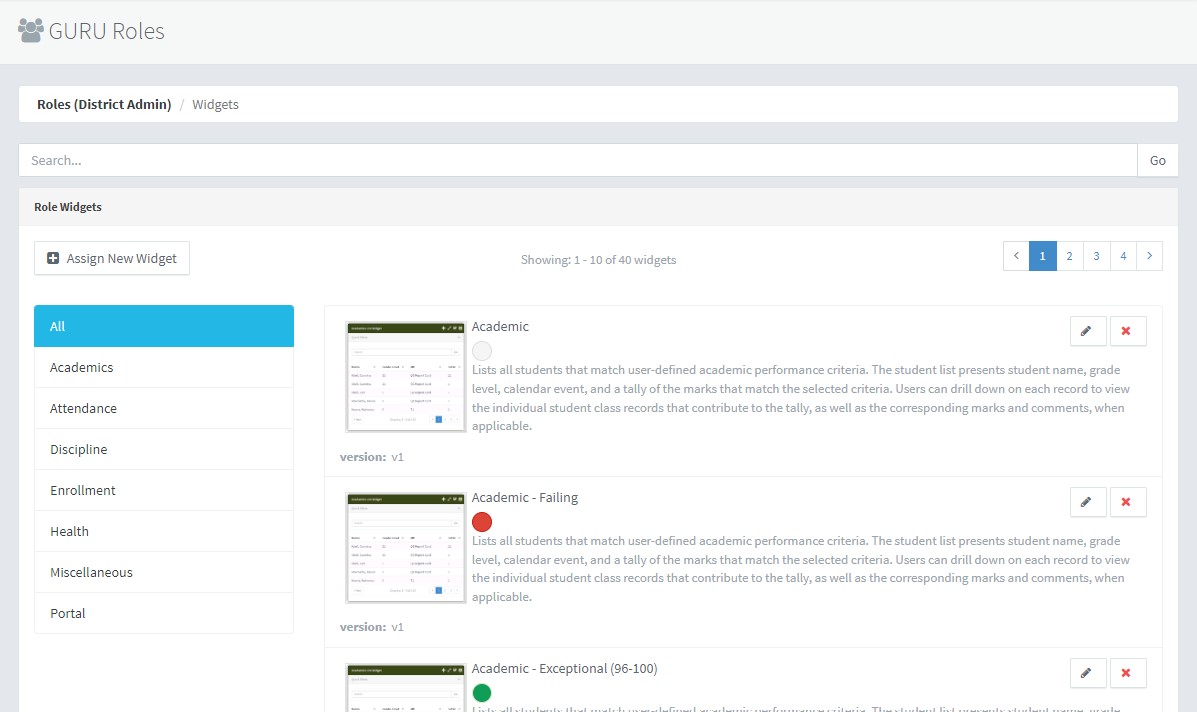This screenshot has height=712, width=1197.
Task: Click the Widgets breadcrumb
Action: tap(215, 105)
